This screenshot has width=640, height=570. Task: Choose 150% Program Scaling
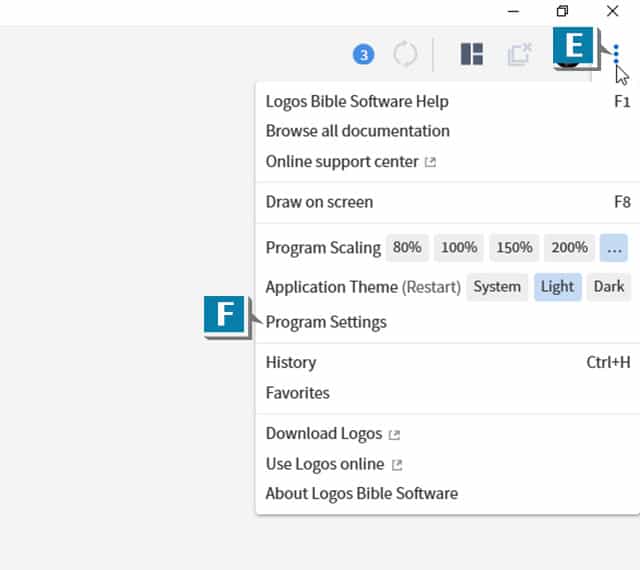514,247
